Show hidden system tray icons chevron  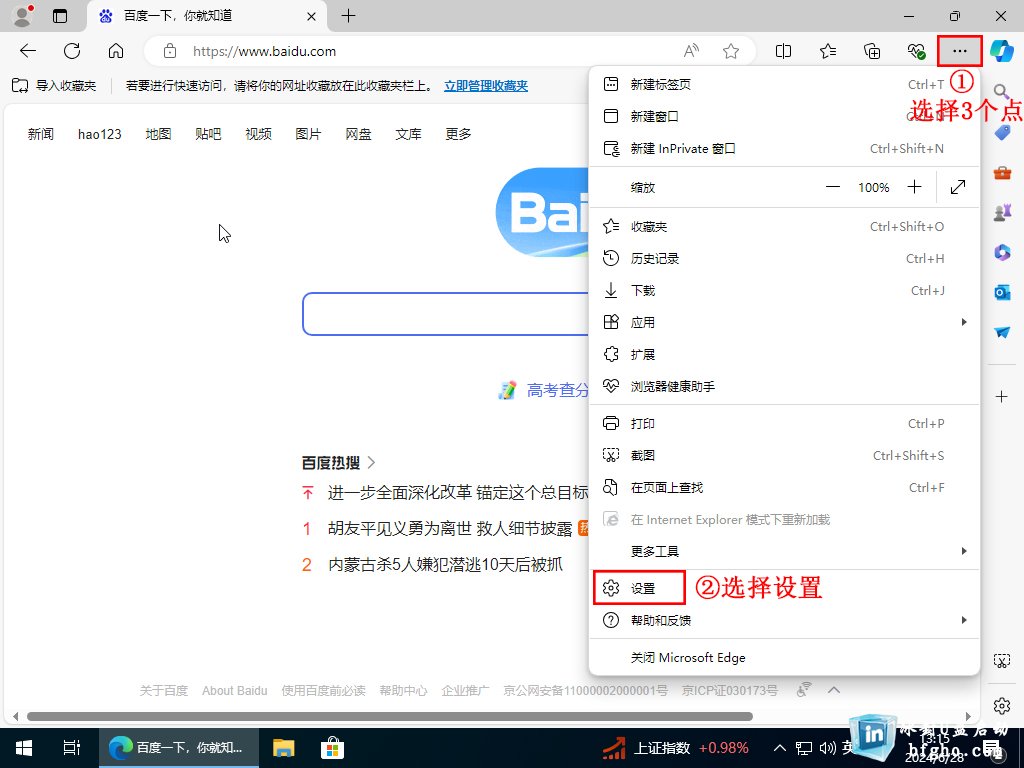click(780, 748)
